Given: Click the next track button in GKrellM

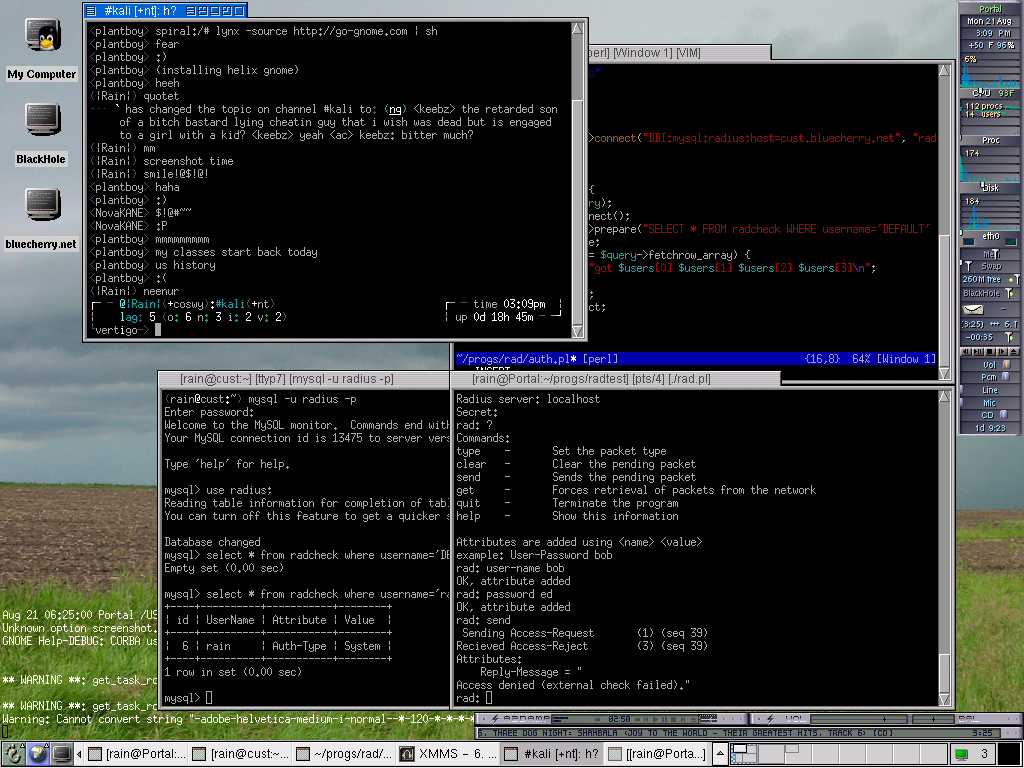Looking at the screenshot, I should click(1000, 351).
